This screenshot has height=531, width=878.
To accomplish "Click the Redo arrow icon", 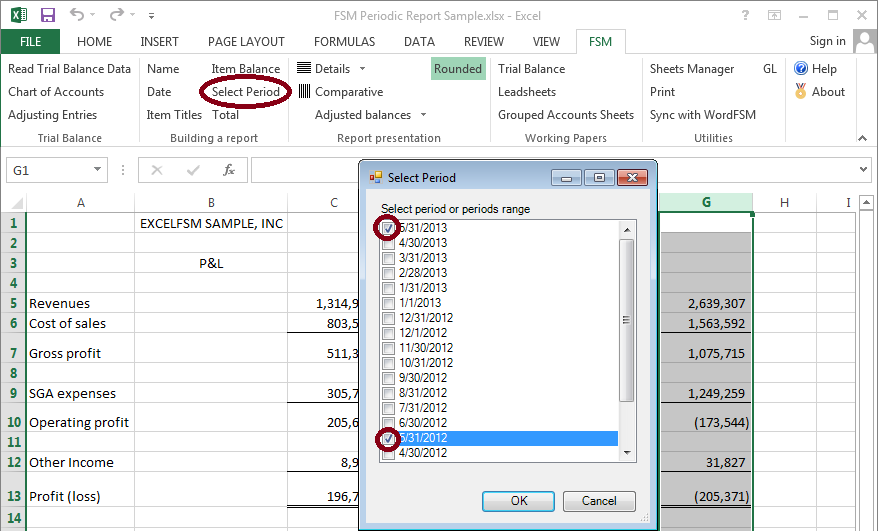I will tap(116, 15).
